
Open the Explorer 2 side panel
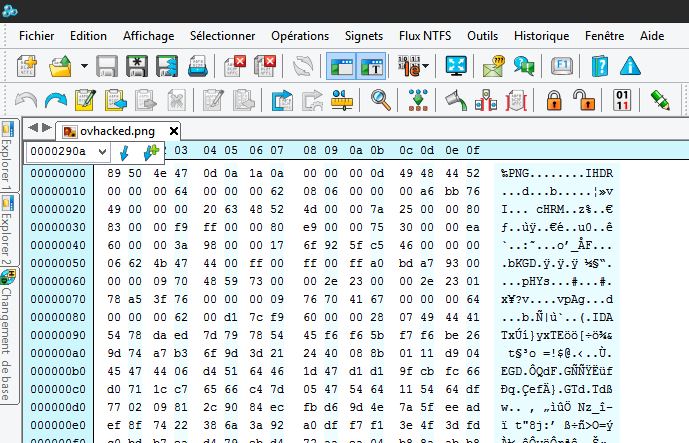[7, 229]
